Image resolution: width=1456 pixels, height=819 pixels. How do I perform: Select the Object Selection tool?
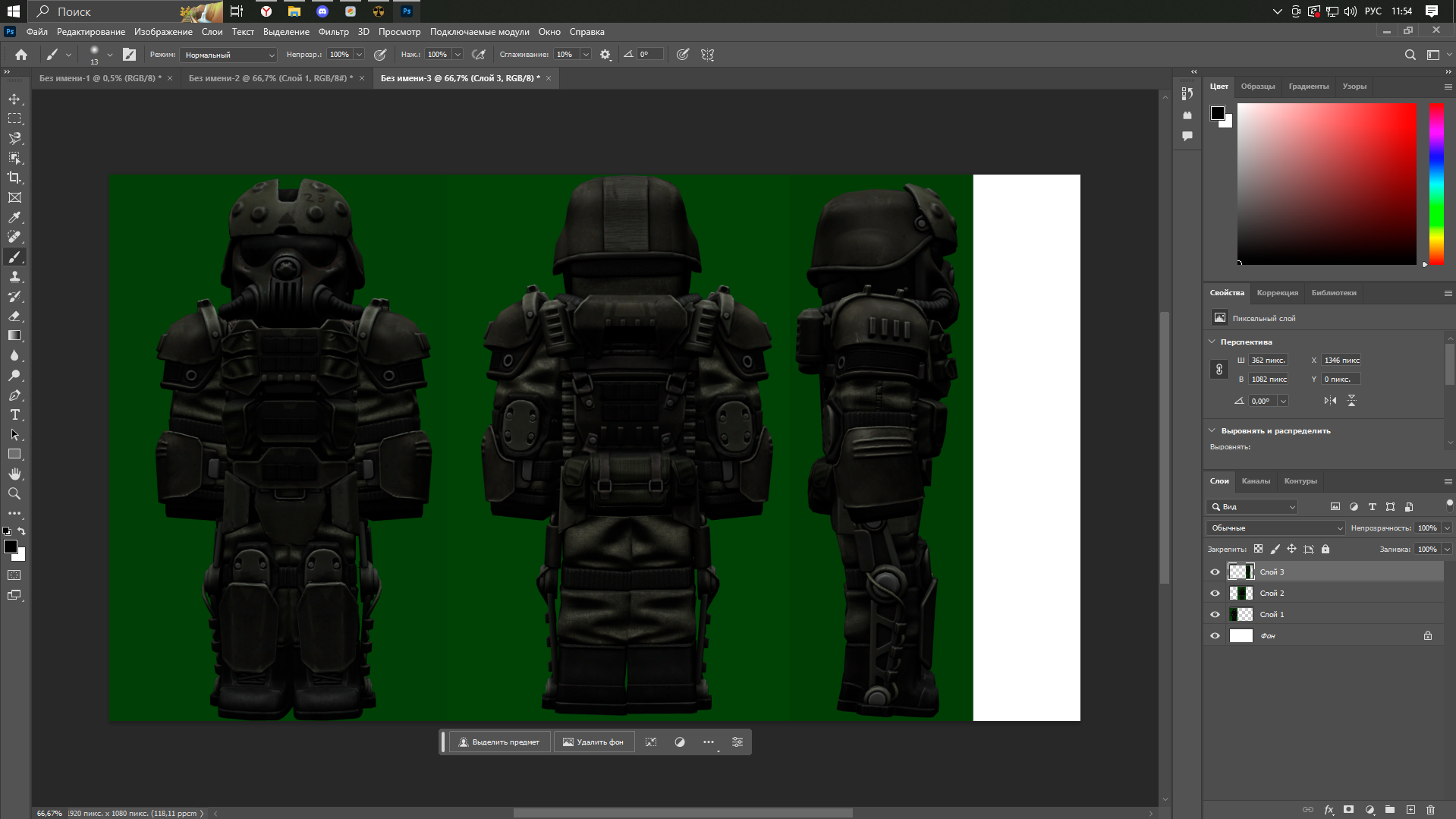point(14,158)
